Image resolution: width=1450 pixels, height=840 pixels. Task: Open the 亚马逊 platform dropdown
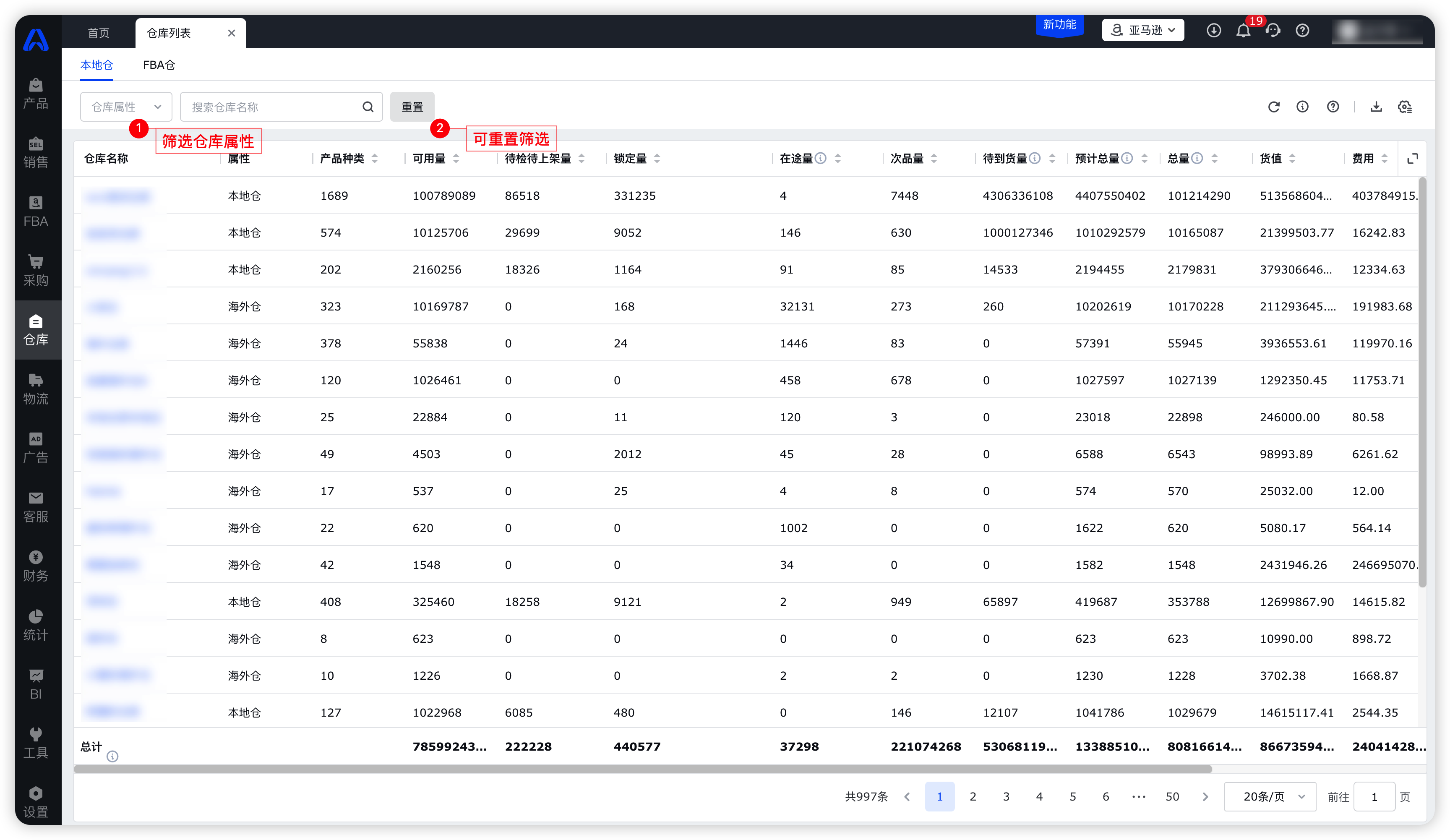pos(1143,31)
